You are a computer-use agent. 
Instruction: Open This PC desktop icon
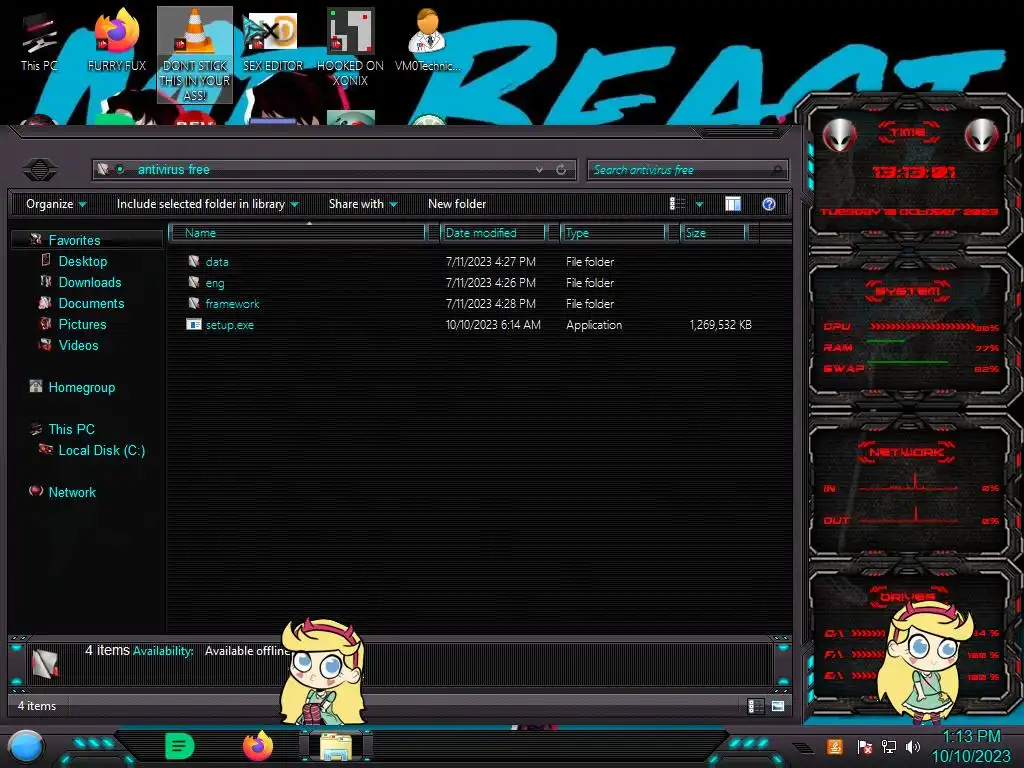(x=38, y=40)
